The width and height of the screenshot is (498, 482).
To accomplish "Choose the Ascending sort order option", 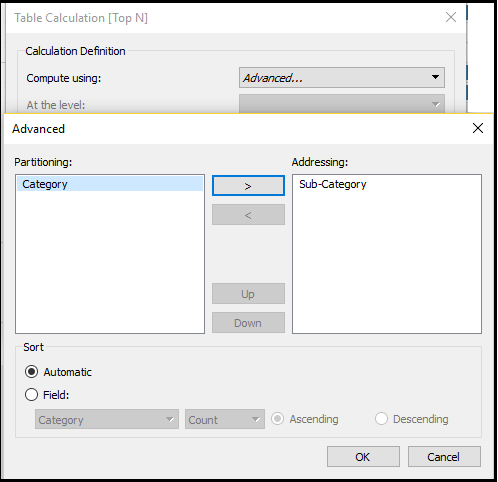I will pos(277,419).
